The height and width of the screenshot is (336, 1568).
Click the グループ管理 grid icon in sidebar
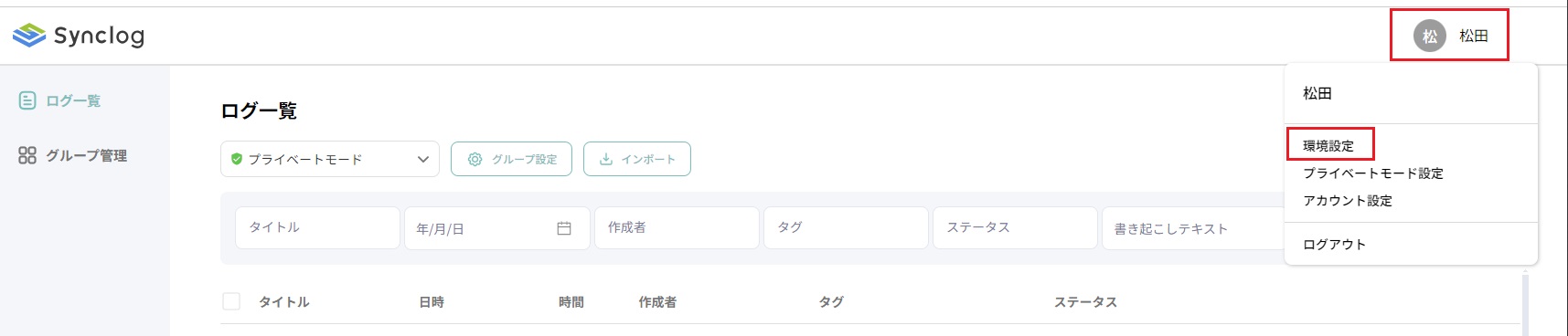[27, 155]
